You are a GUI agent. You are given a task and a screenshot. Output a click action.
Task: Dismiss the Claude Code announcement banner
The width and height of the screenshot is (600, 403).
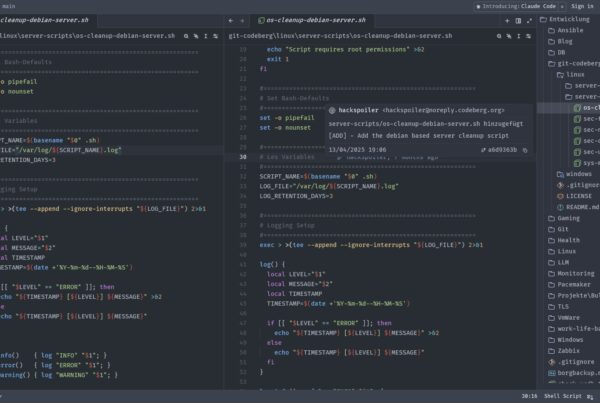[562, 7]
